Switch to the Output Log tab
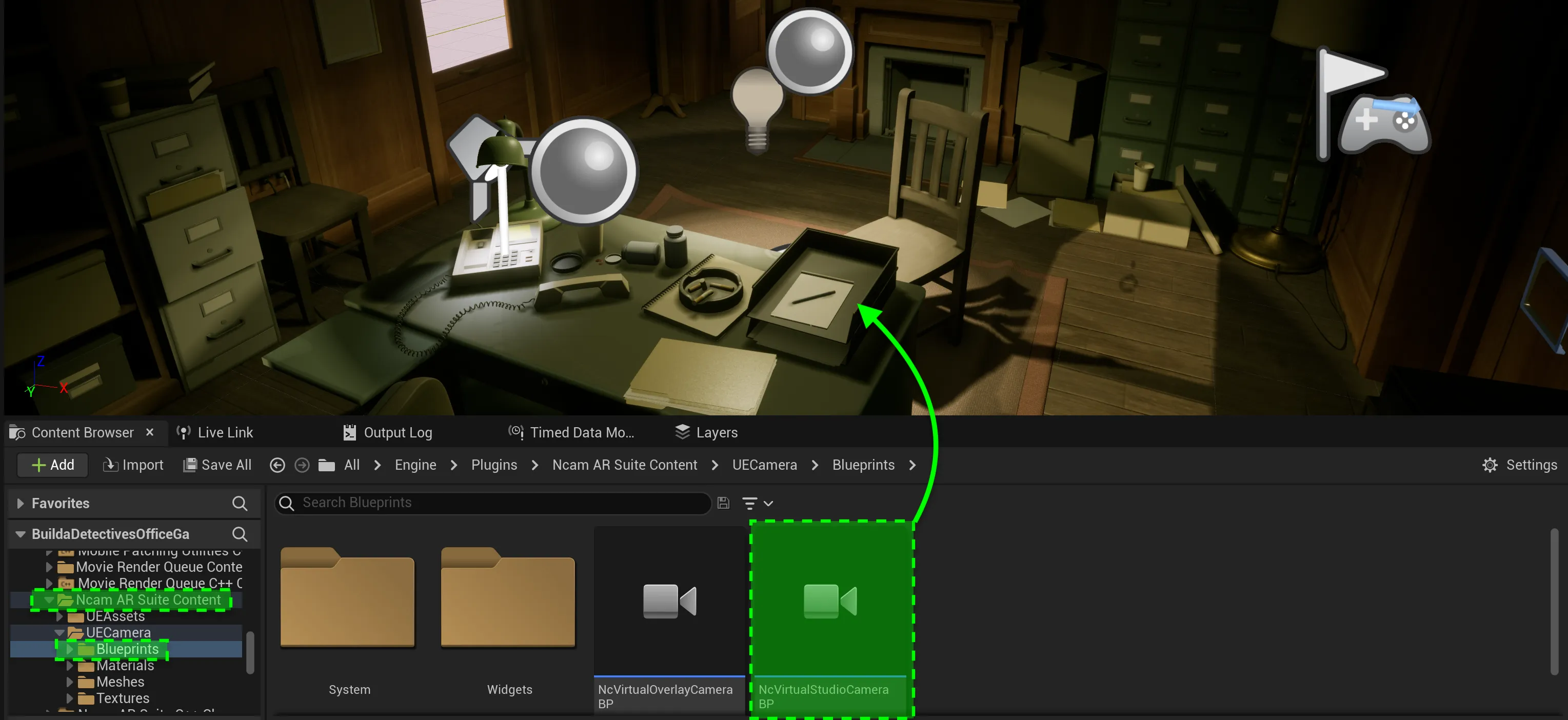1568x720 pixels. (388, 432)
